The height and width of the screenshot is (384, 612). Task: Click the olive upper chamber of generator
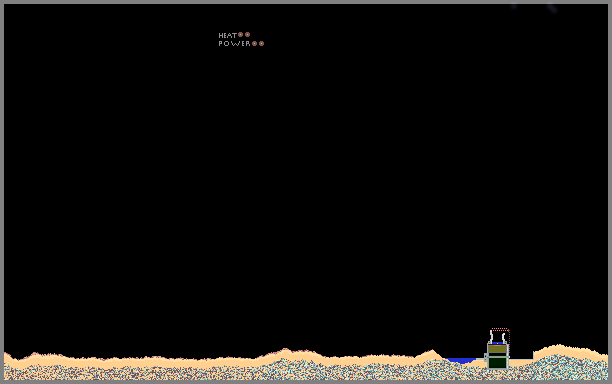point(497,348)
